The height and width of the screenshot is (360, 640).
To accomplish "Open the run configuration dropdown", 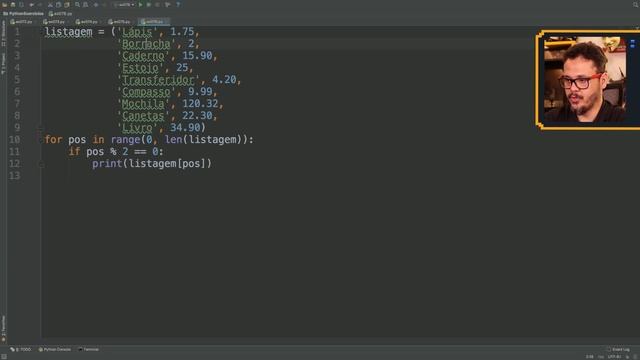I will coord(125,5).
